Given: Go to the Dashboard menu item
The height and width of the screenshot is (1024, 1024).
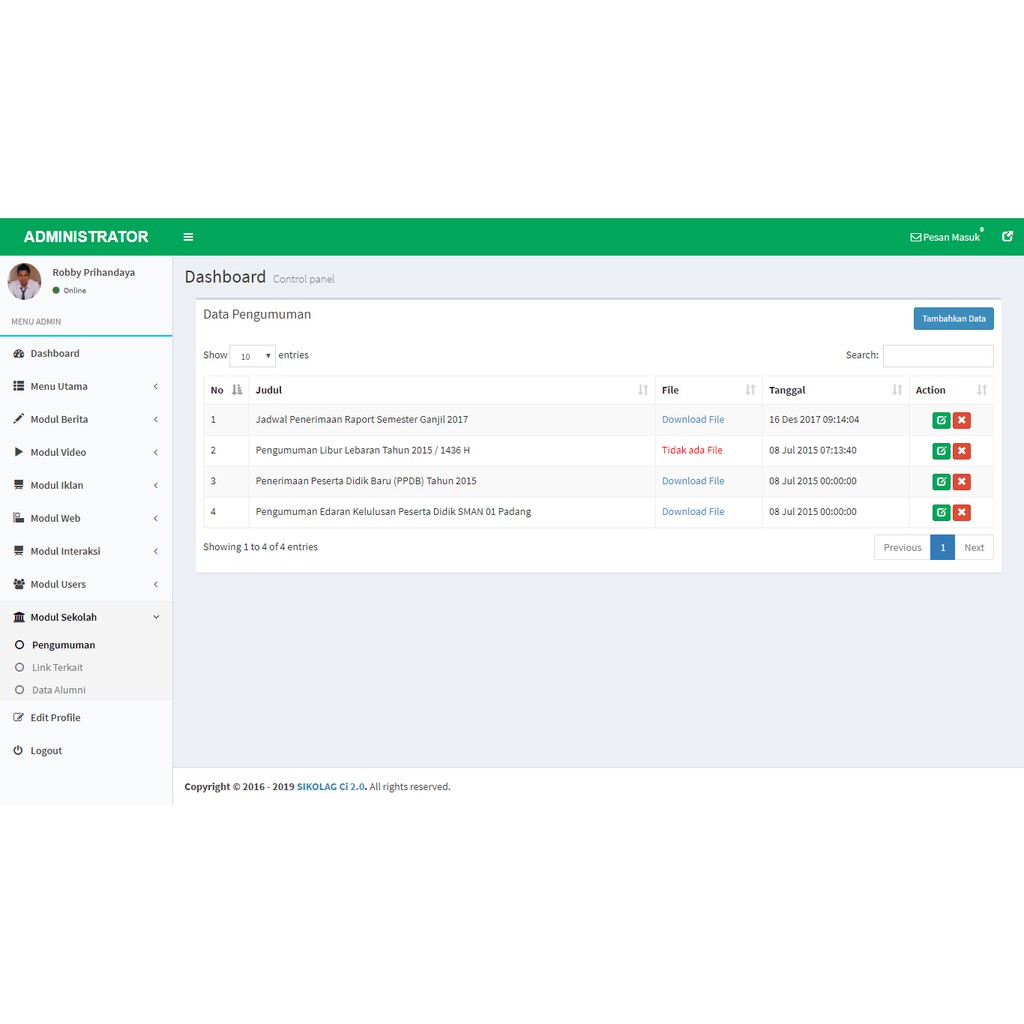Looking at the screenshot, I should tap(86, 353).
